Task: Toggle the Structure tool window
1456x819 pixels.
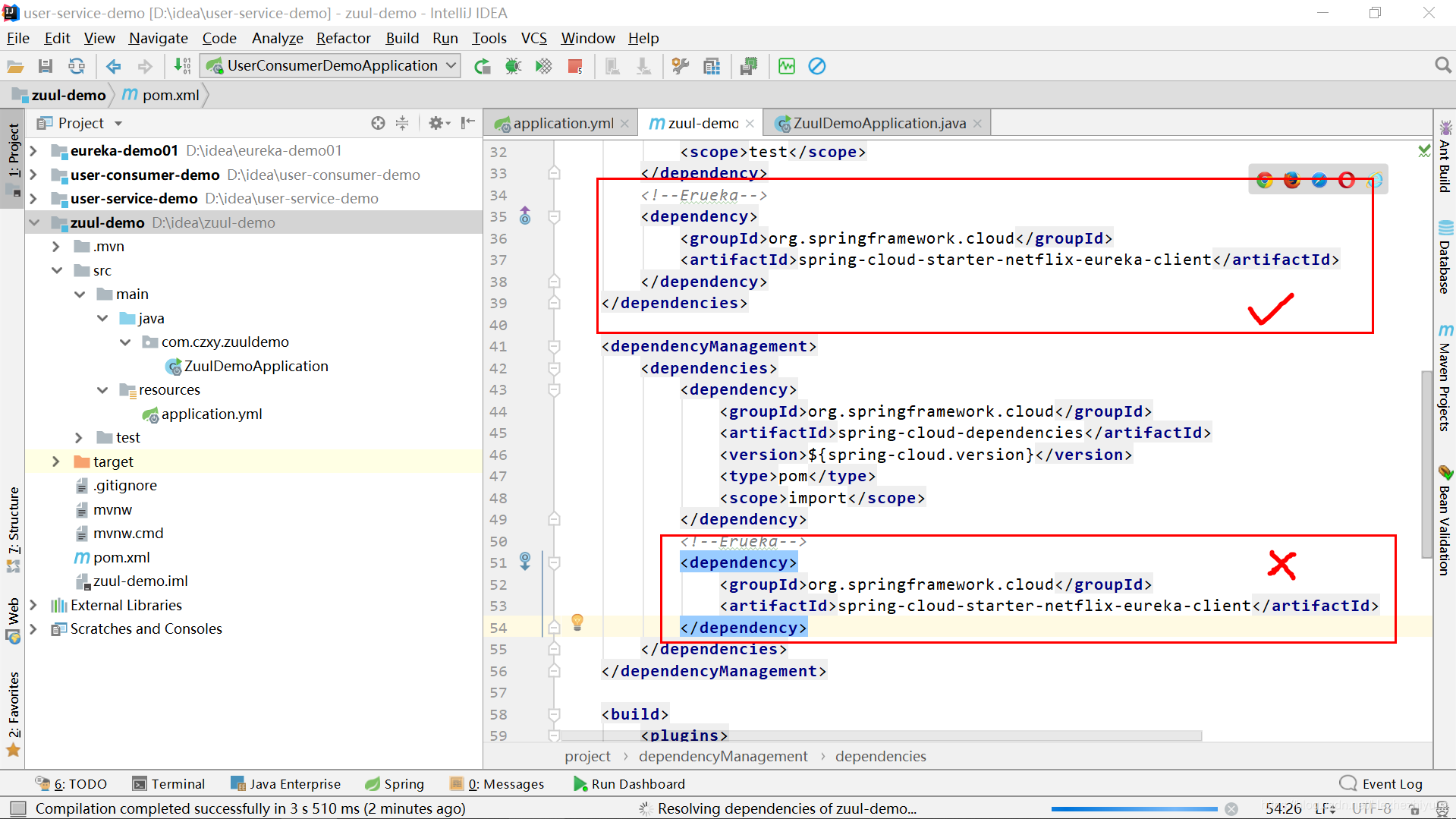Action: coord(13,528)
